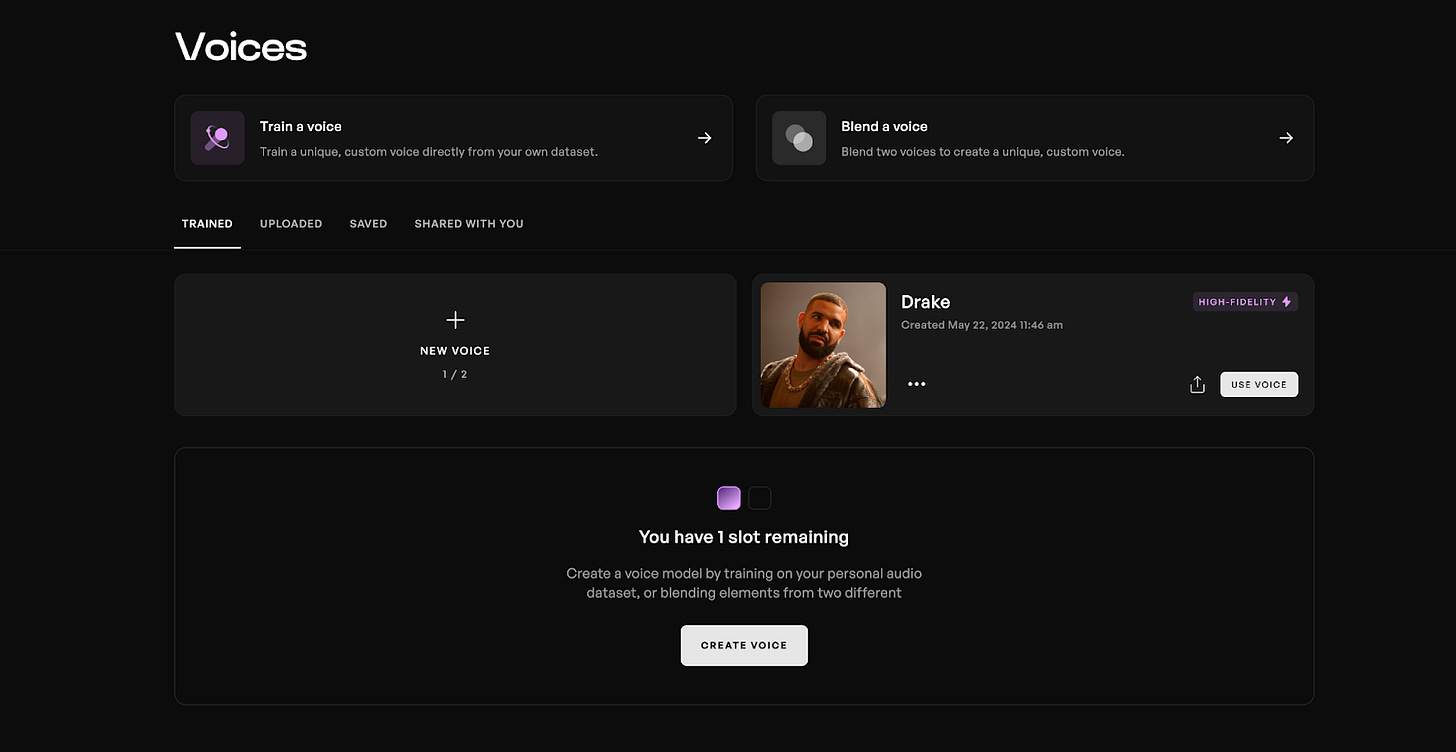Click the share icon on Drake voice
Screen dimensions: 1456x752
pyautogui.click(x=1197, y=385)
